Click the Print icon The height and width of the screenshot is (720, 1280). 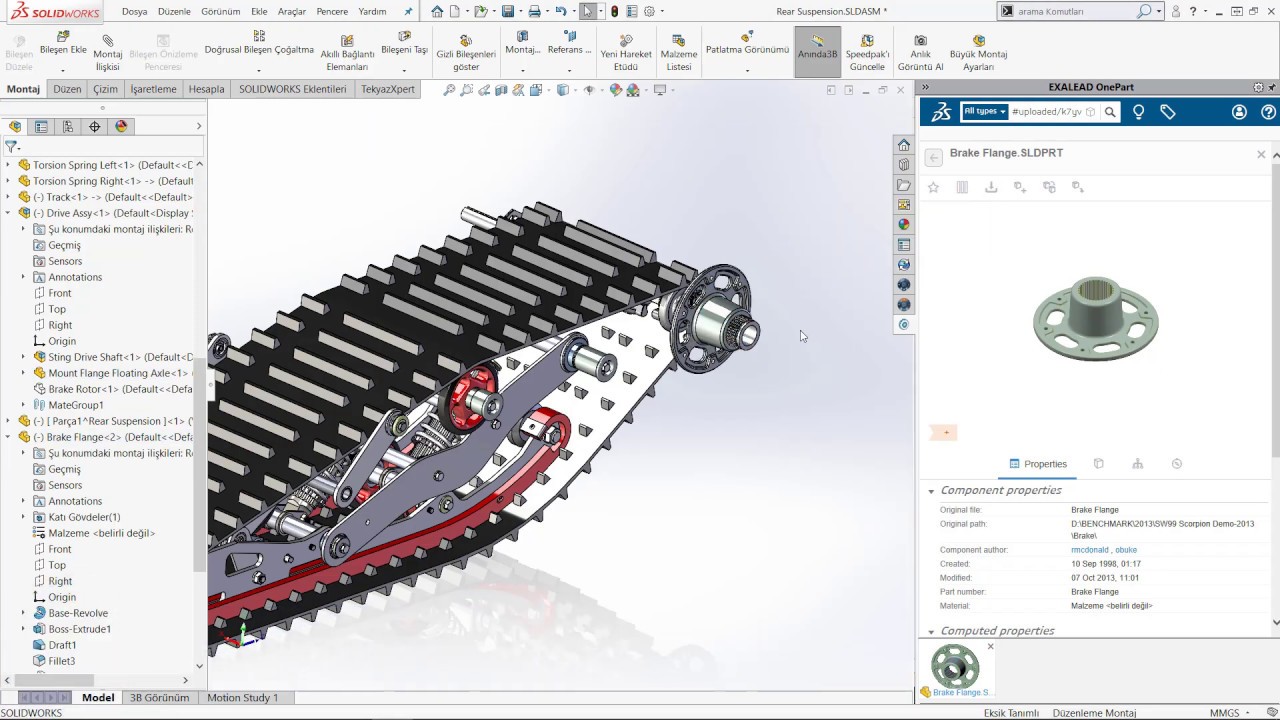(535, 12)
